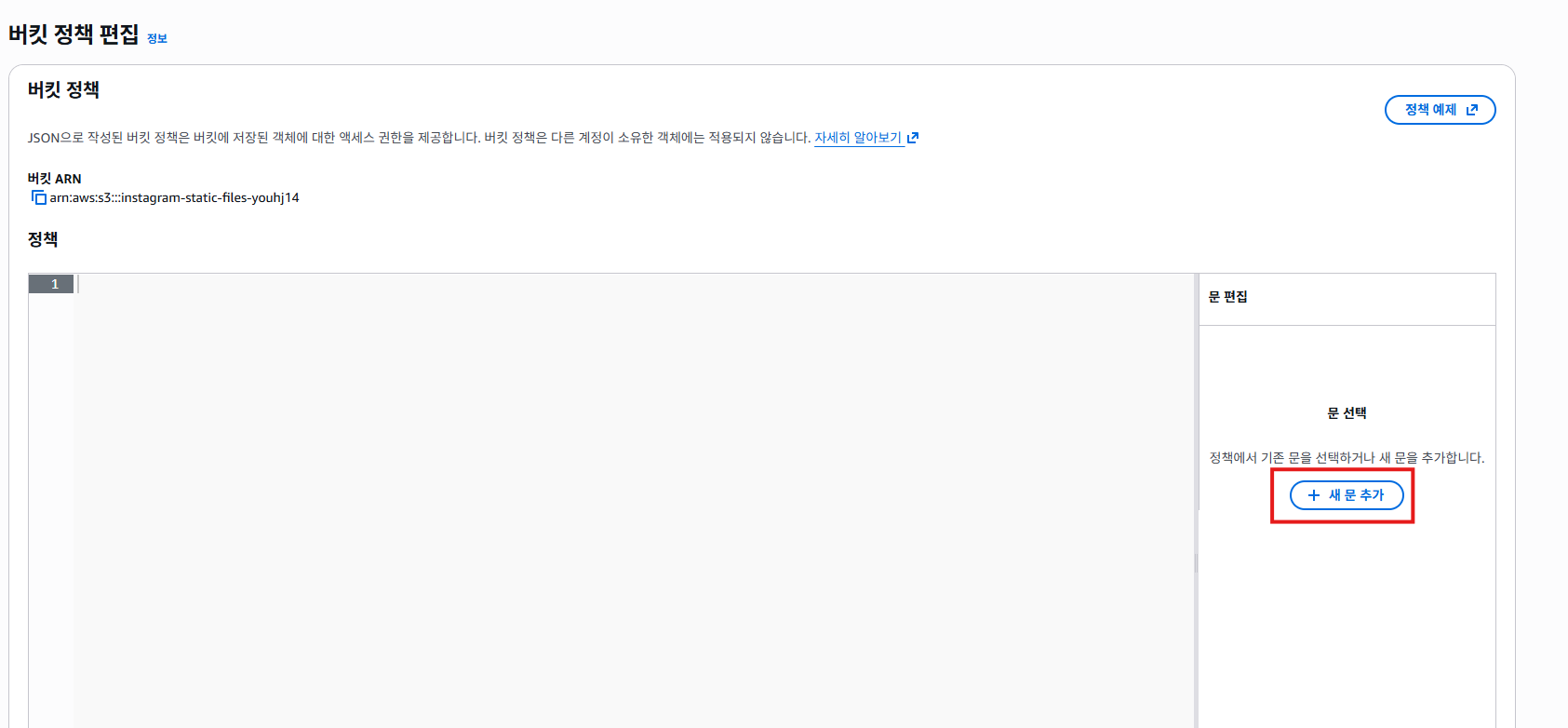Click the 버킷 ARN label
The height and width of the screenshot is (728, 1568).
coord(54,179)
